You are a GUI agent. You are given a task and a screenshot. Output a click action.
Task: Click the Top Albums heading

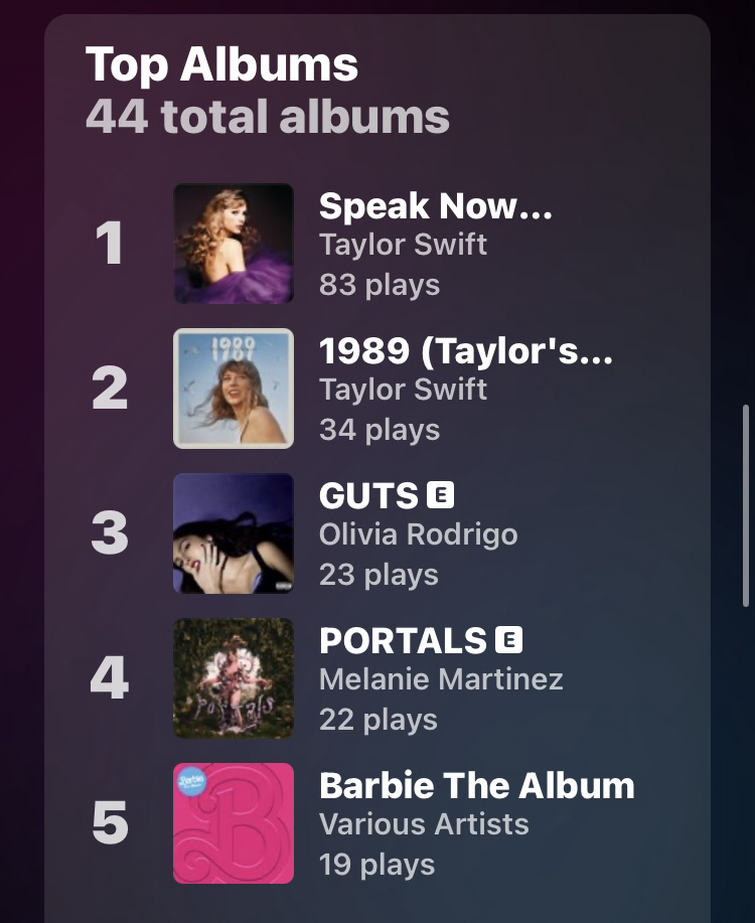[x=222, y=65]
